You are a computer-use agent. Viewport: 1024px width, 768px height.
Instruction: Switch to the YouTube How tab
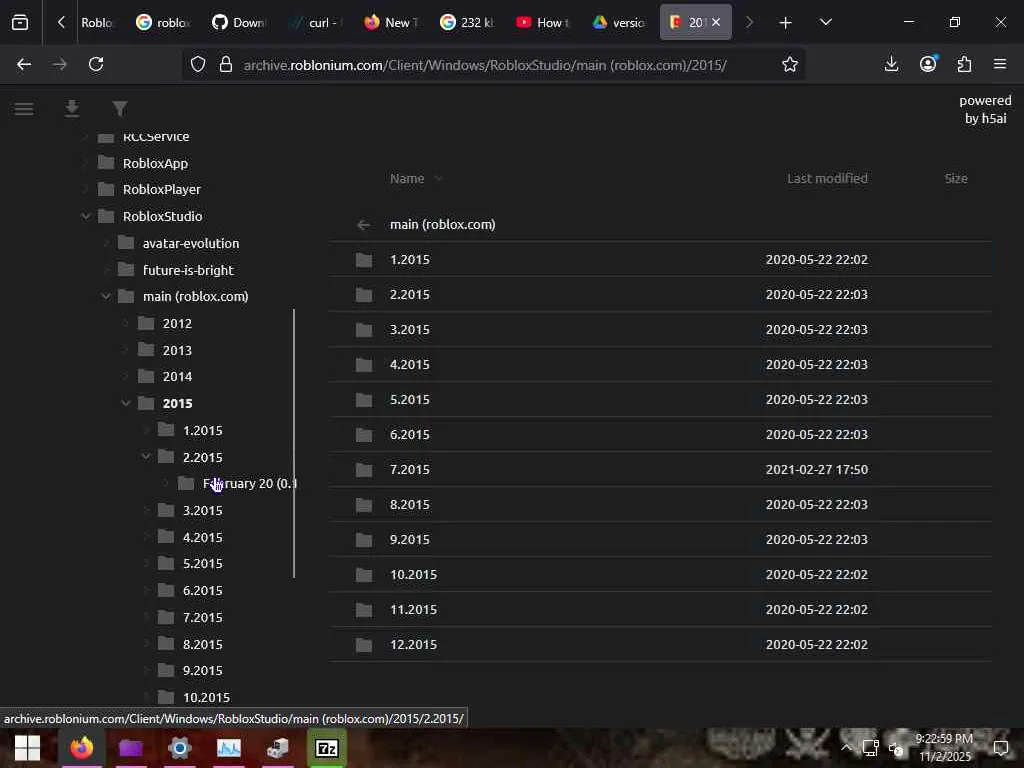[543, 23]
